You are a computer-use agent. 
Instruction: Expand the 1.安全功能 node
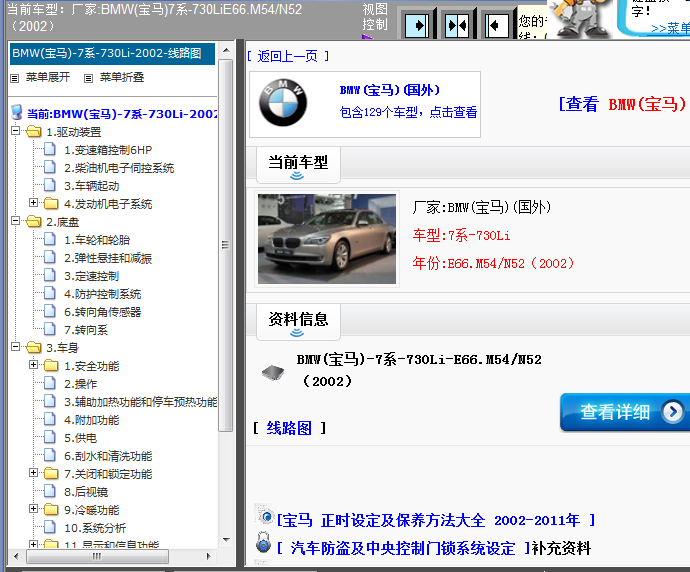(33, 365)
